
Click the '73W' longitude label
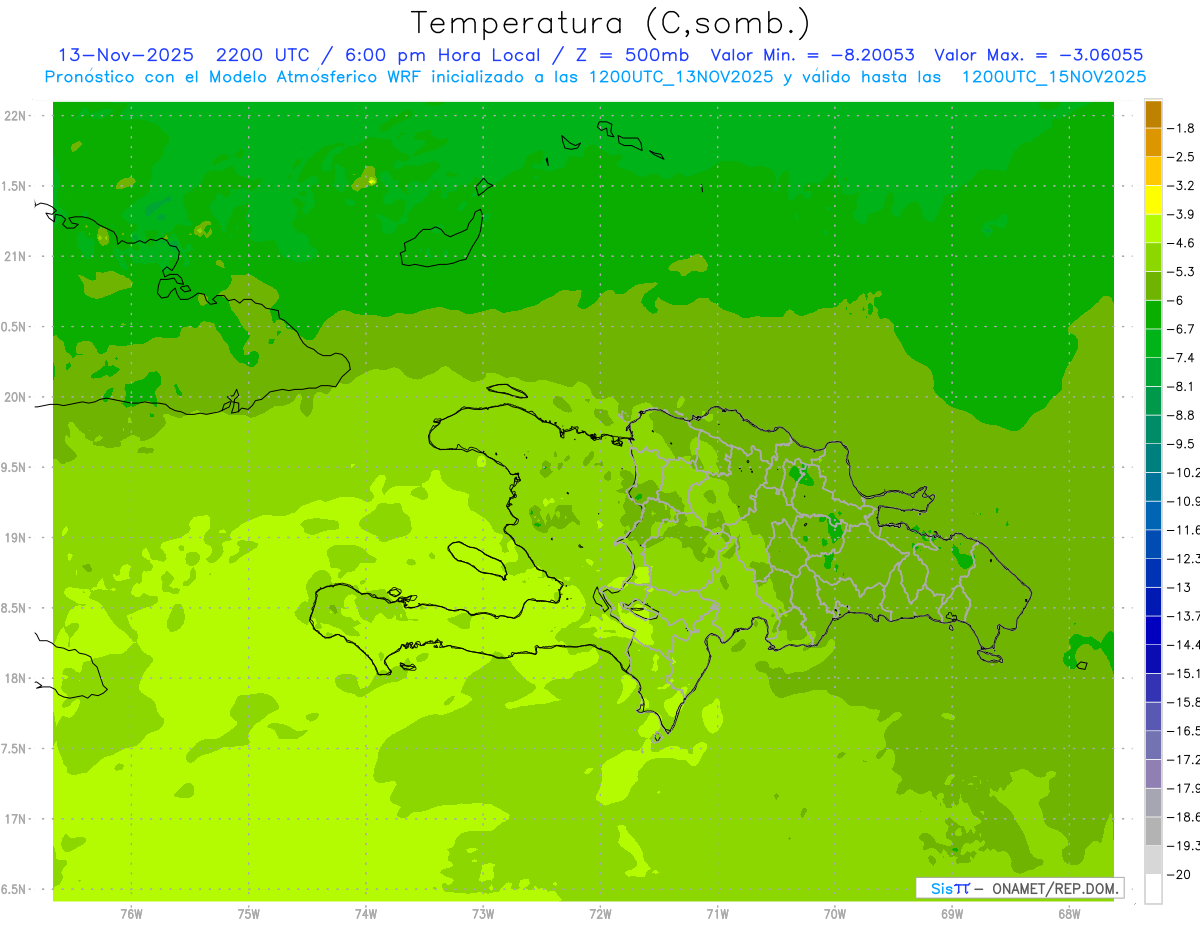coord(483,914)
